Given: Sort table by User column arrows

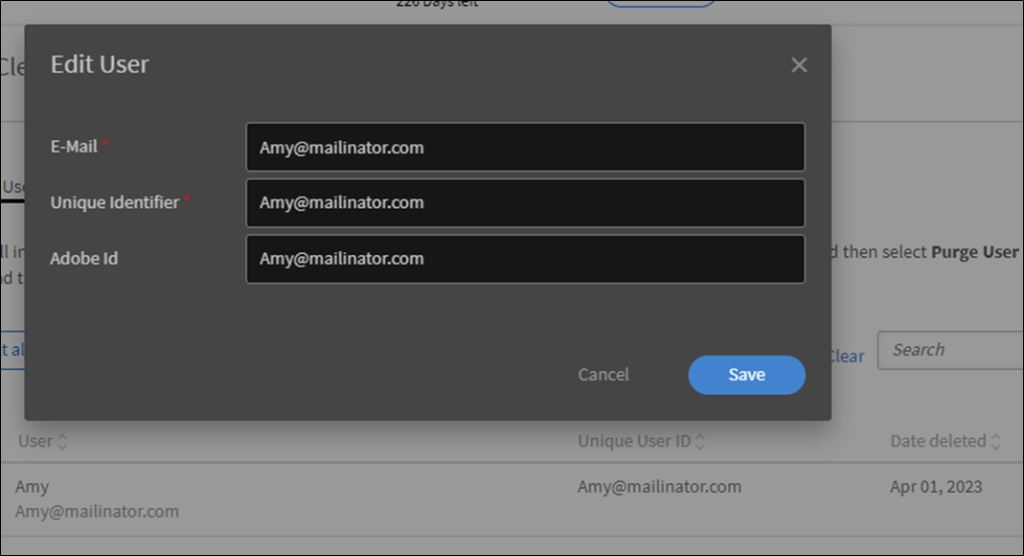Looking at the screenshot, I should coord(62,442).
